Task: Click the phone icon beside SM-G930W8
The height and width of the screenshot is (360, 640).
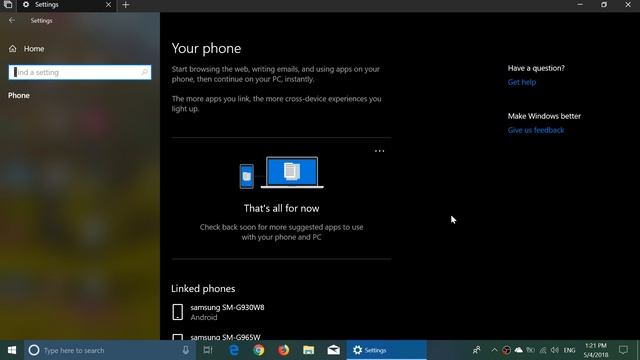Action: tap(178, 312)
